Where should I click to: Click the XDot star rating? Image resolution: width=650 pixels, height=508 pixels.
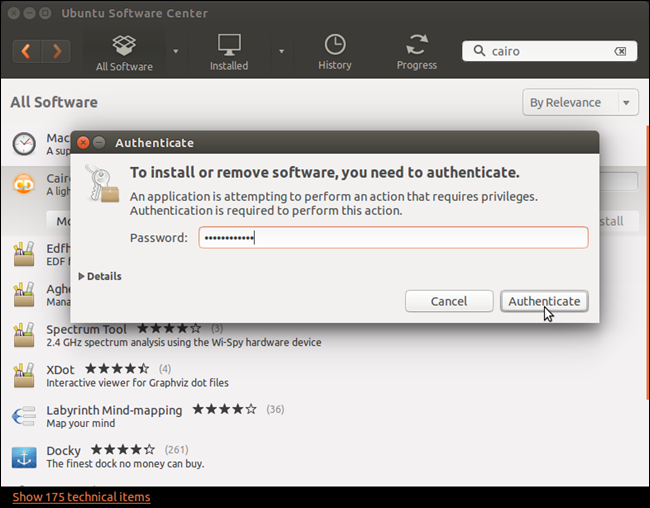(117, 369)
